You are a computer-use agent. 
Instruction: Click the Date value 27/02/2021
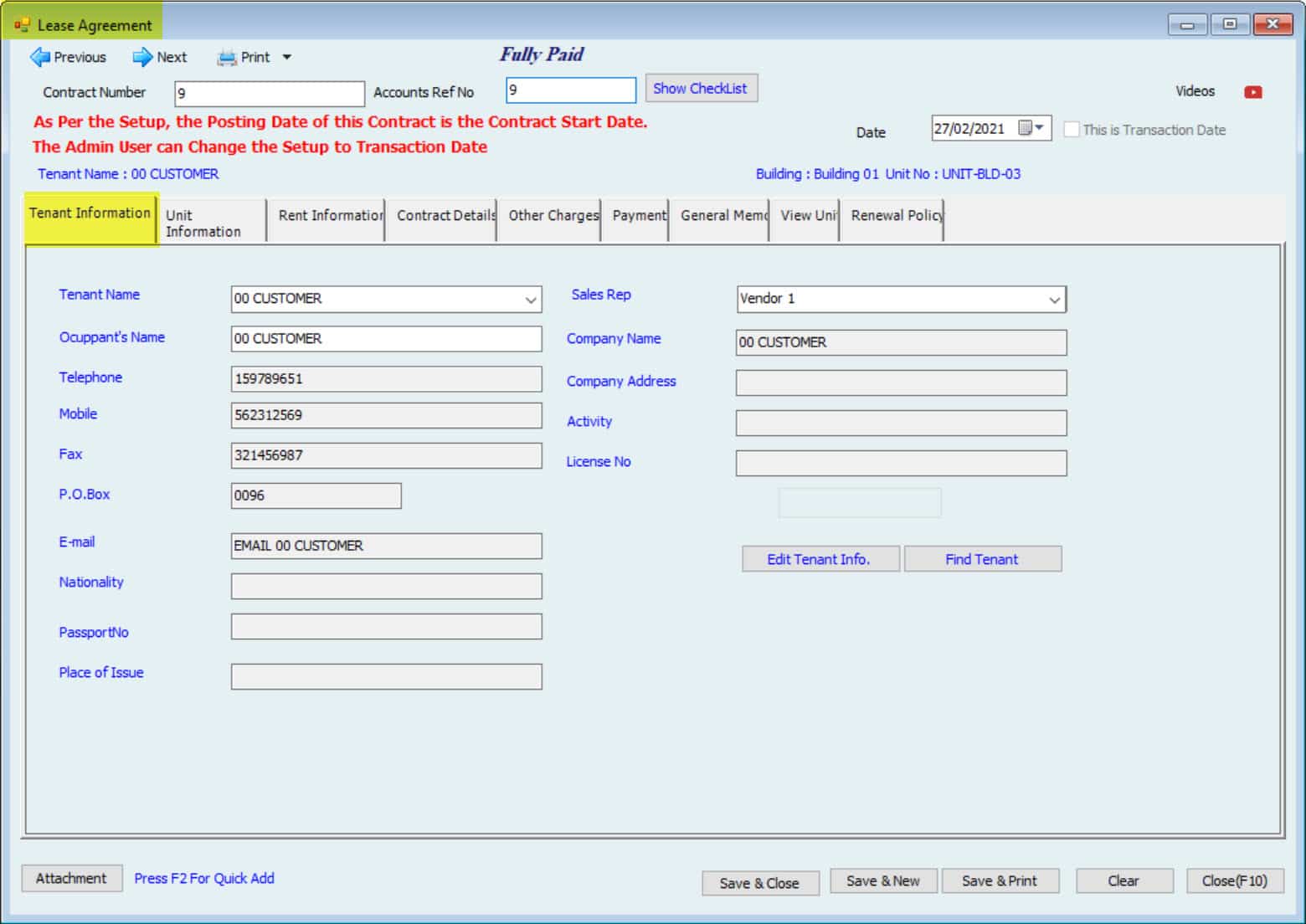point(969,128)
